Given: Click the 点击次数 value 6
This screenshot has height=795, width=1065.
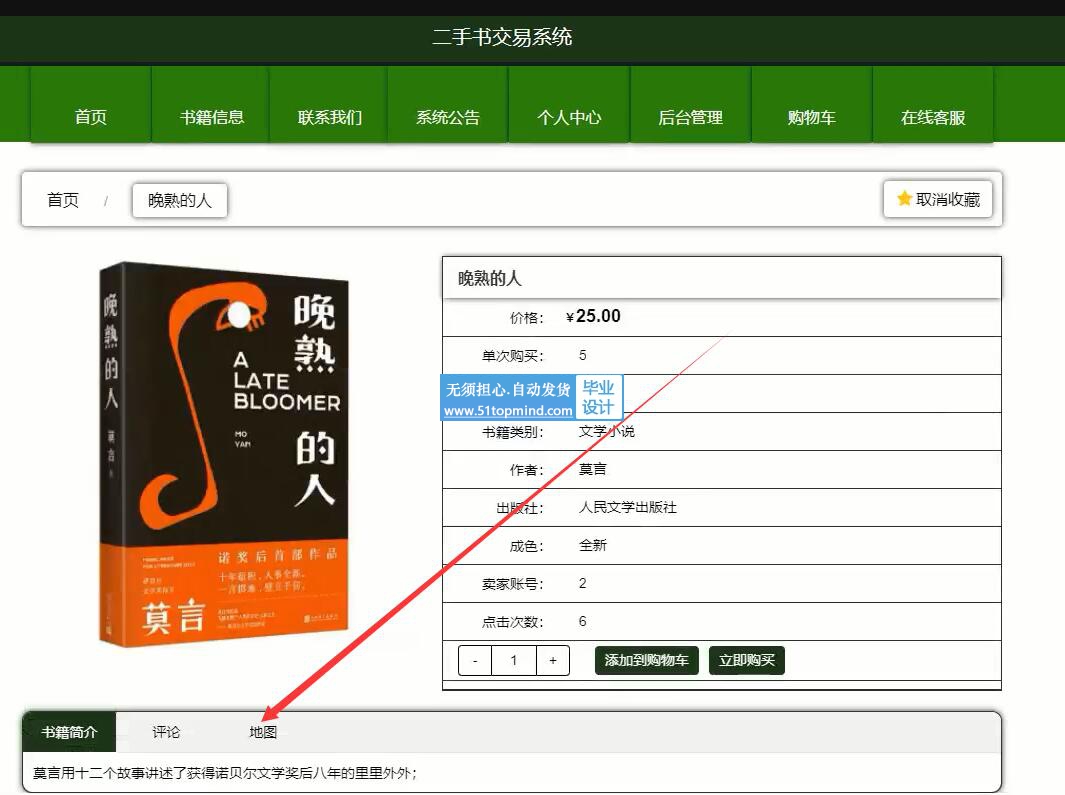Looking at the screenshot, I should coord(583,621).
